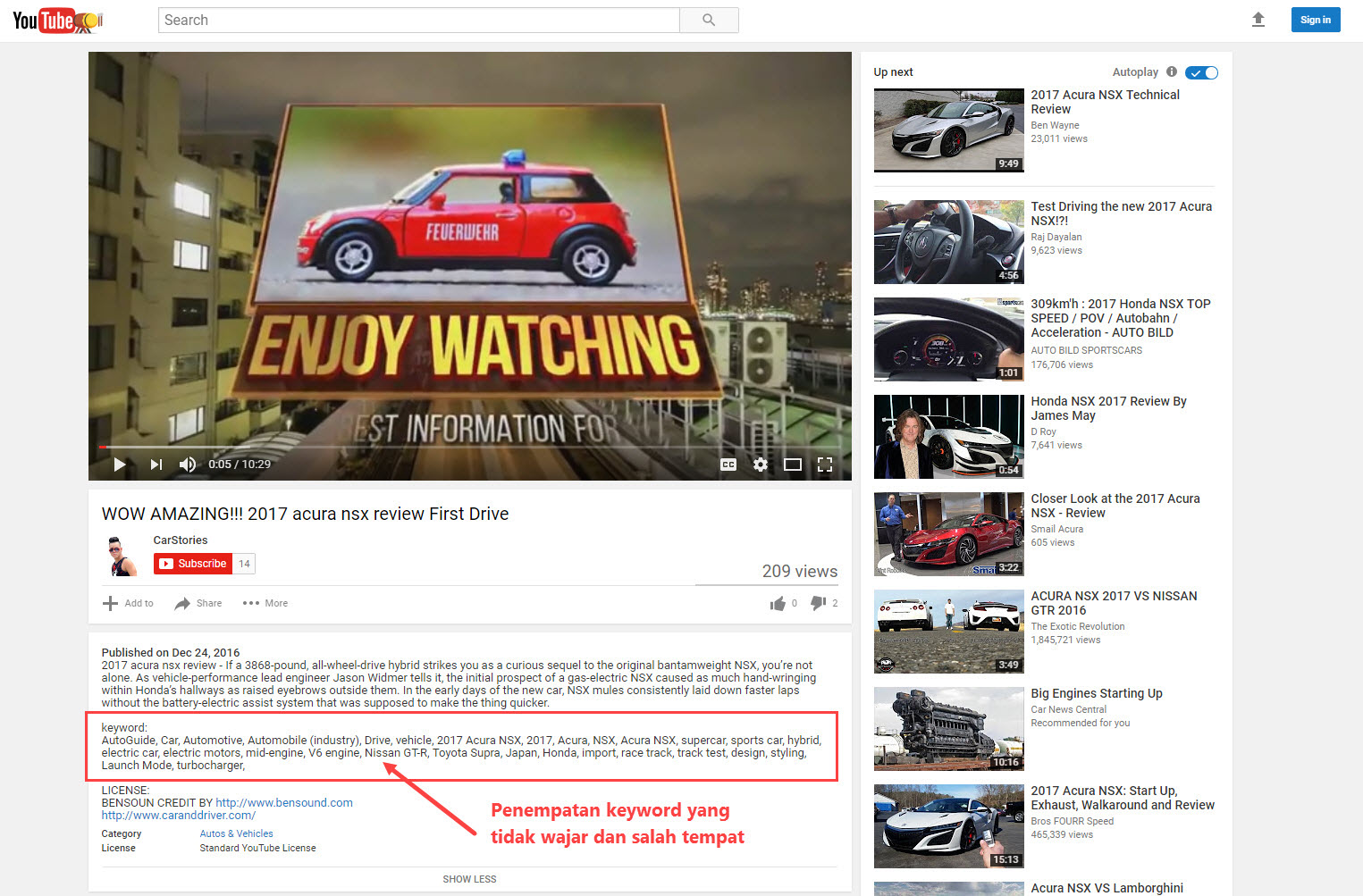
Task: Play the video with play button
Action: pos(120,465)
